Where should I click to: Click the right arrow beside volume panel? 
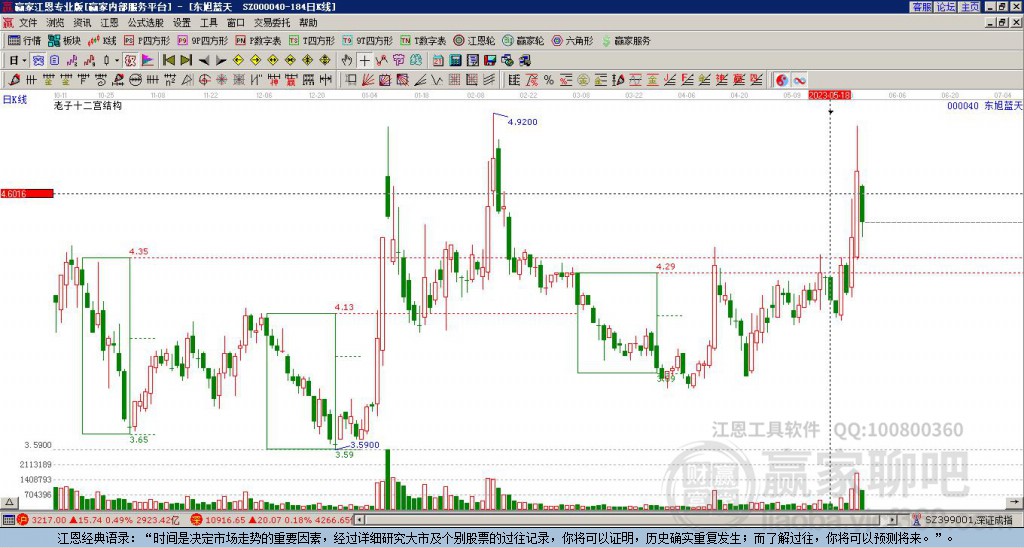1016,502
